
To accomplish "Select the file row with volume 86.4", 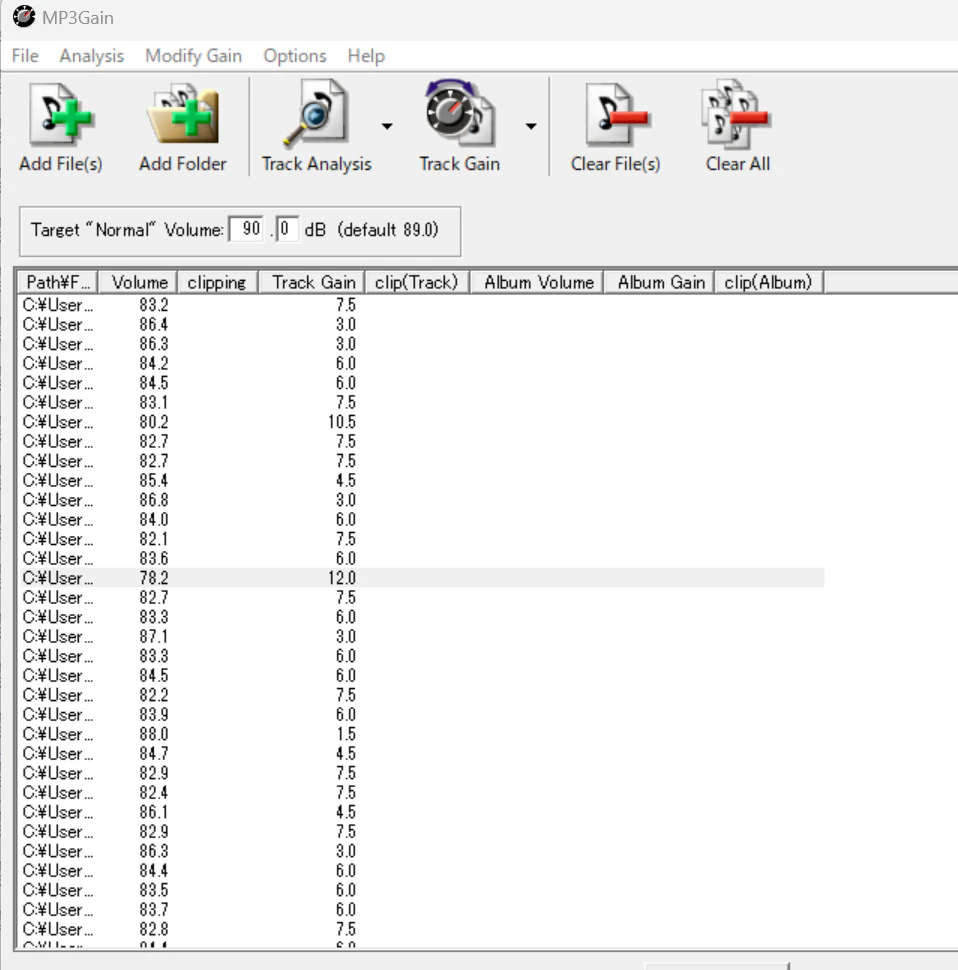I will [x=422, y=324].
